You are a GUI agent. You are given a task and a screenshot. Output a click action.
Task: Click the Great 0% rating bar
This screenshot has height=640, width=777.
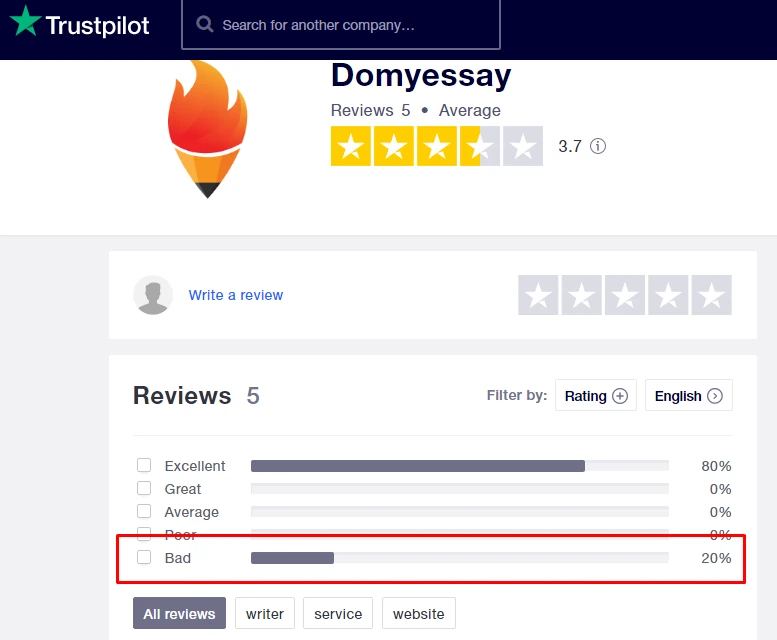tap(460, 489)
